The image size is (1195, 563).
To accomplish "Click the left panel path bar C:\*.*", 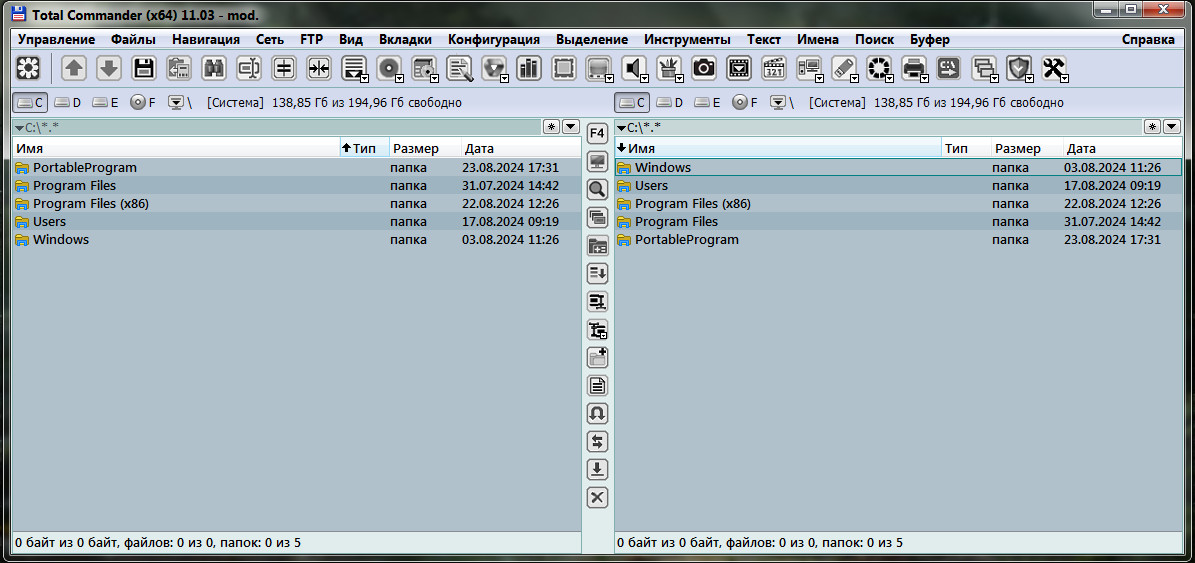I will (x=277, y=127).
